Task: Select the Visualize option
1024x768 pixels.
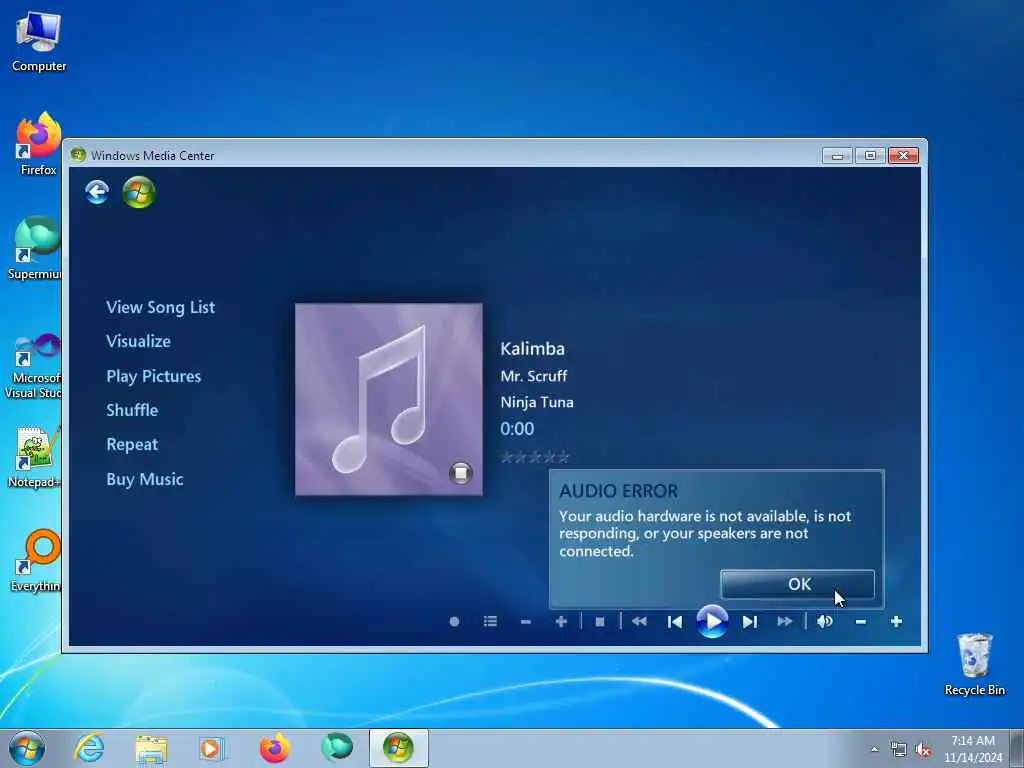Action: (138, 342)
